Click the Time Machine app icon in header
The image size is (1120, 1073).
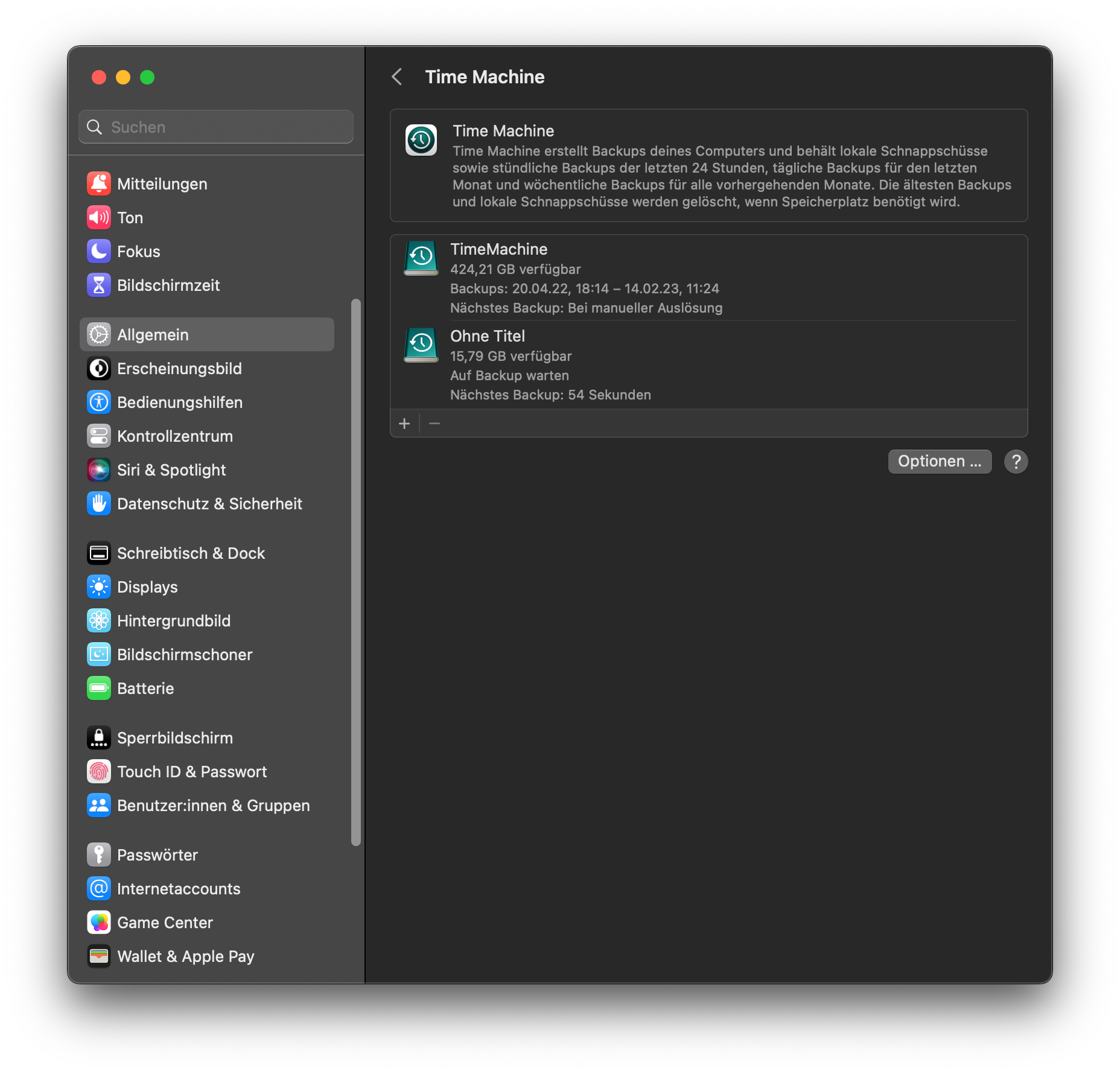(x=421, y=140)
